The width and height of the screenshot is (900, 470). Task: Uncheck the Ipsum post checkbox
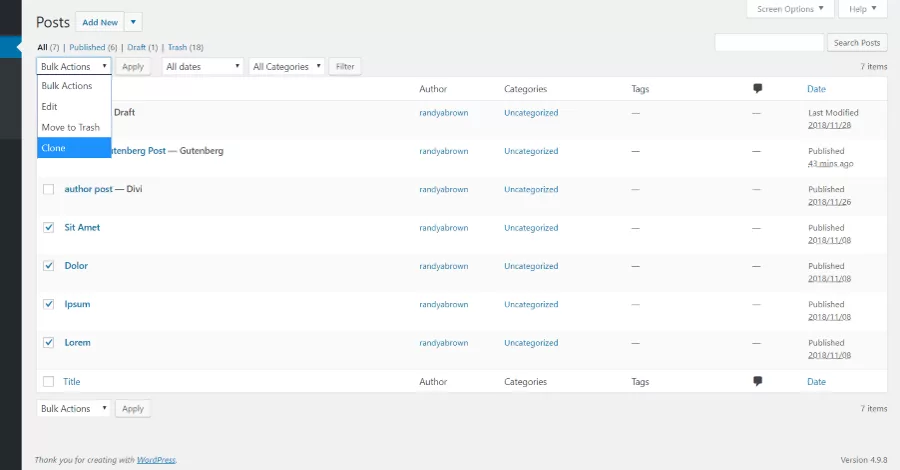pos(48,304)
